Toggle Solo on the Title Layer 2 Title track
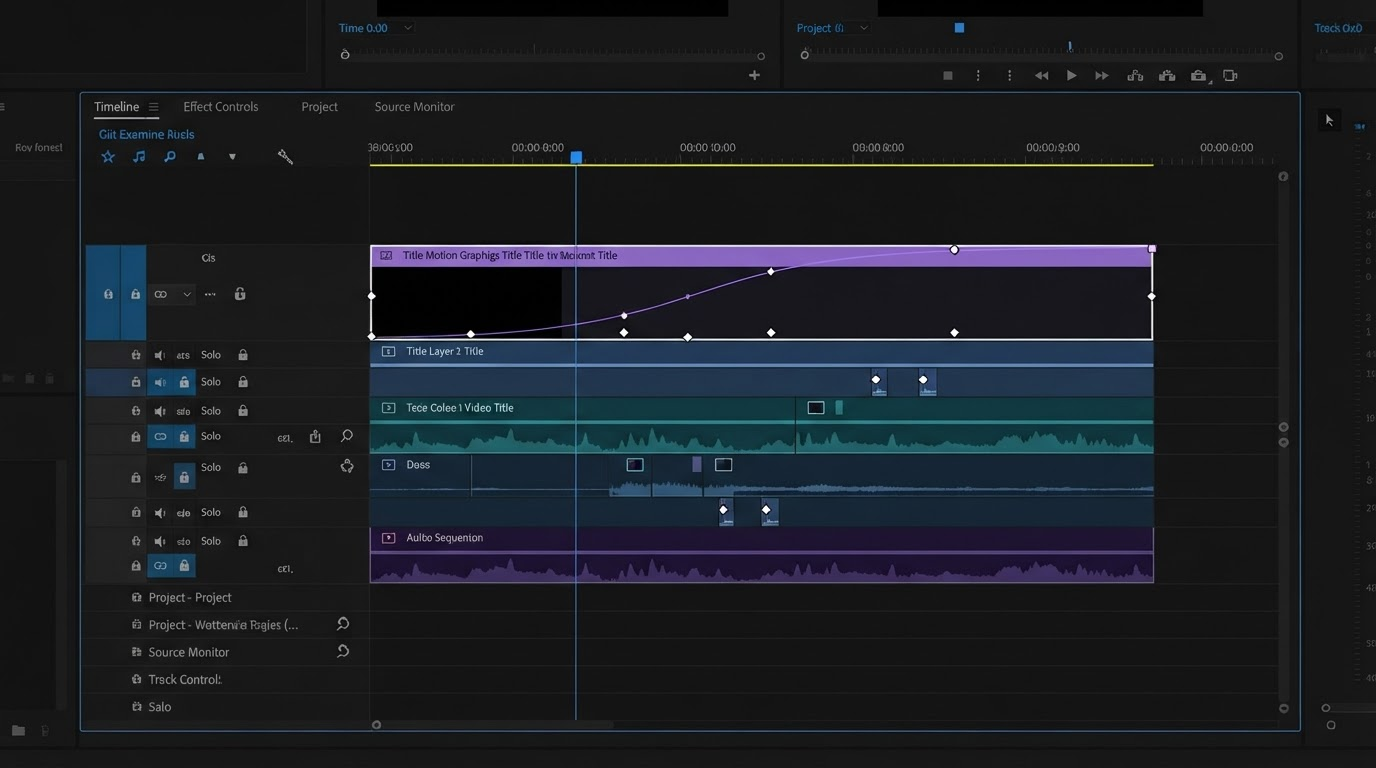Viewport: 1376px width, 768px height. pyautogui.click(x=210, y=355)
